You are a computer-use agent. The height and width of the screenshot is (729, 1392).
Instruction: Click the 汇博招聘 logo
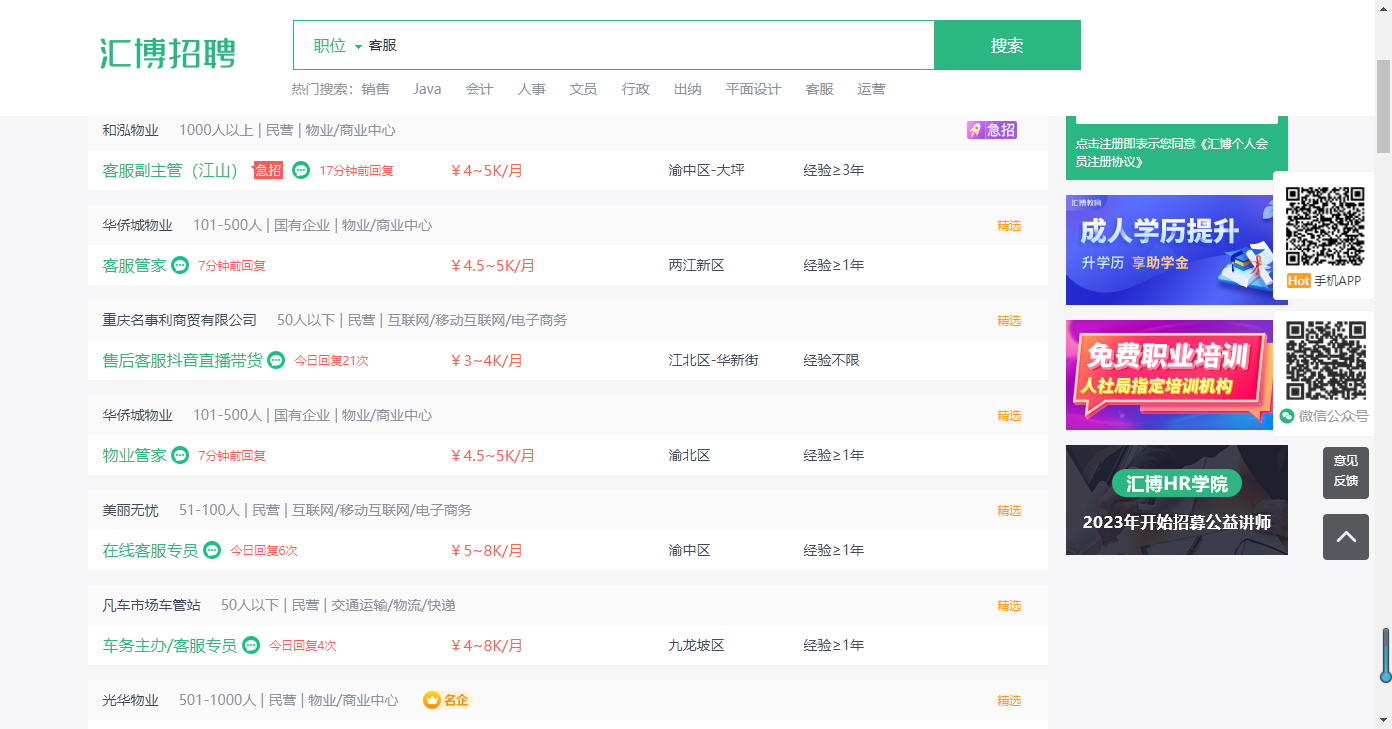tap(168, 53)
